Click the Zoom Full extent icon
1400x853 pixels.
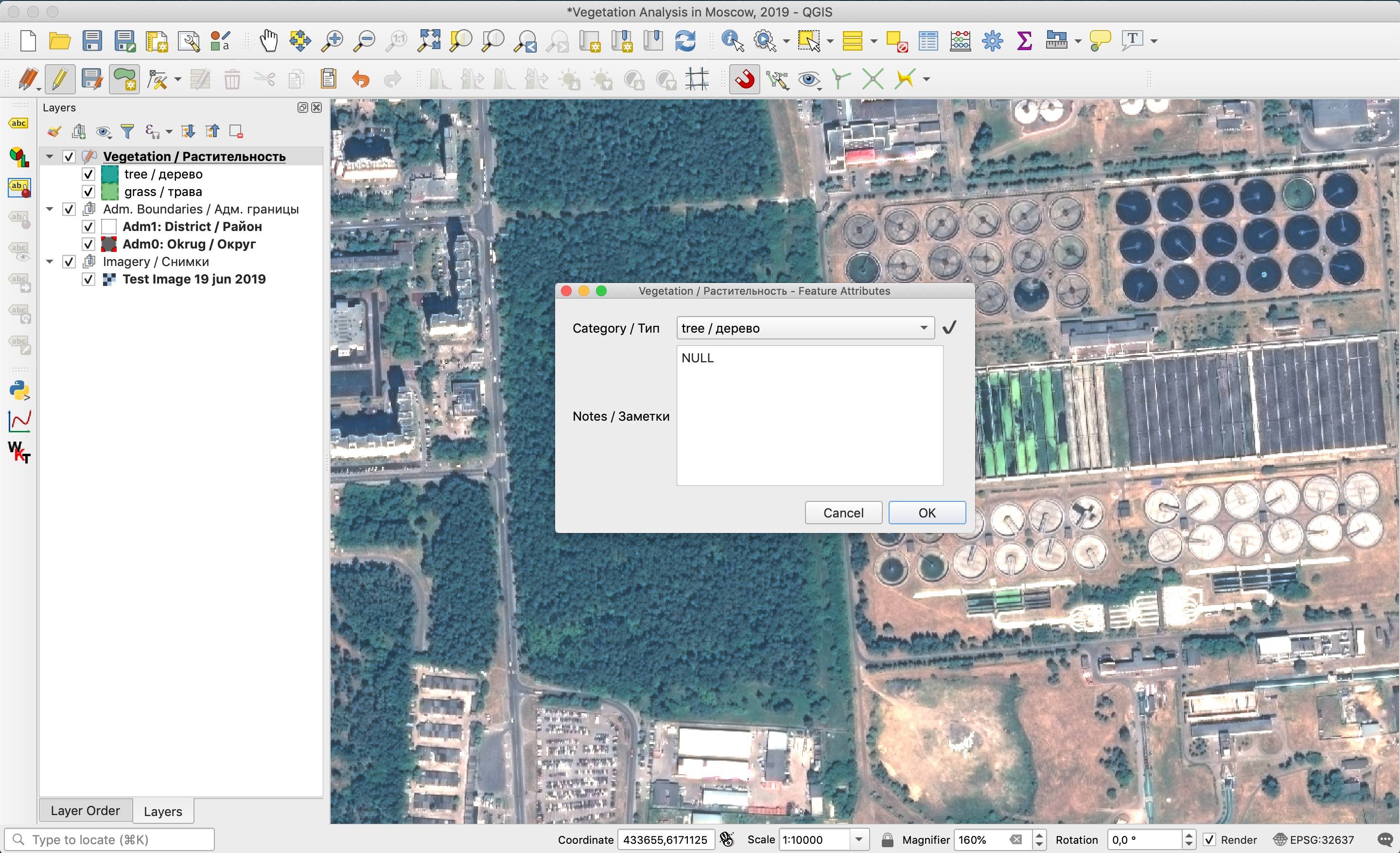point(429,41)
